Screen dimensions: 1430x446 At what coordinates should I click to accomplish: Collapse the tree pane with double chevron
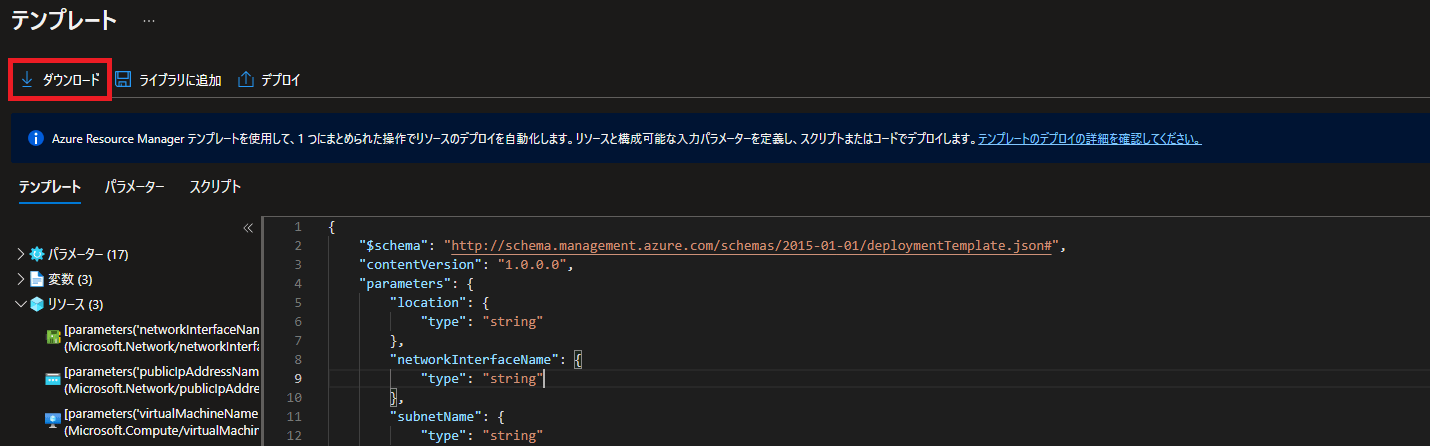click(x=248, y=228)
